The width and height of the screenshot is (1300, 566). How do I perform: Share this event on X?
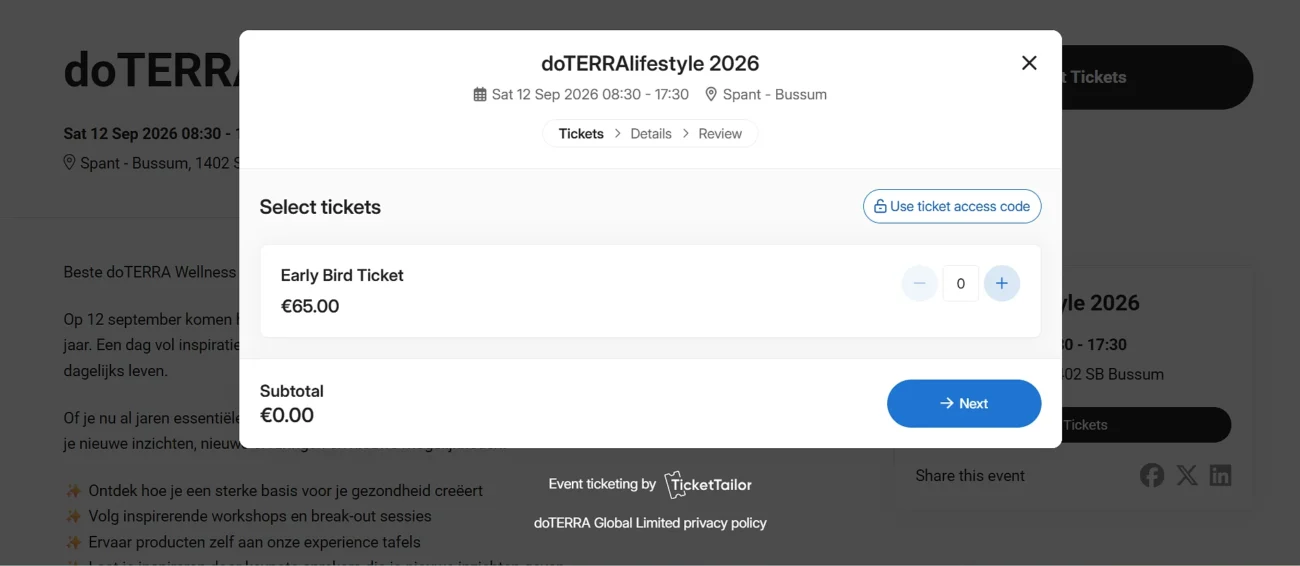(x=1187, y=476)
